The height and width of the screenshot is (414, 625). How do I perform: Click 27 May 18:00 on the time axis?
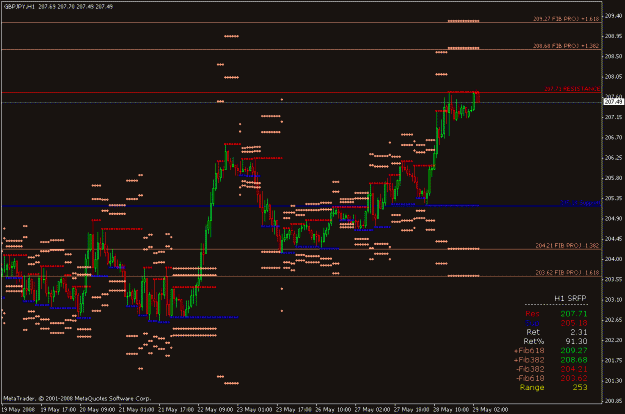[411, 410]
